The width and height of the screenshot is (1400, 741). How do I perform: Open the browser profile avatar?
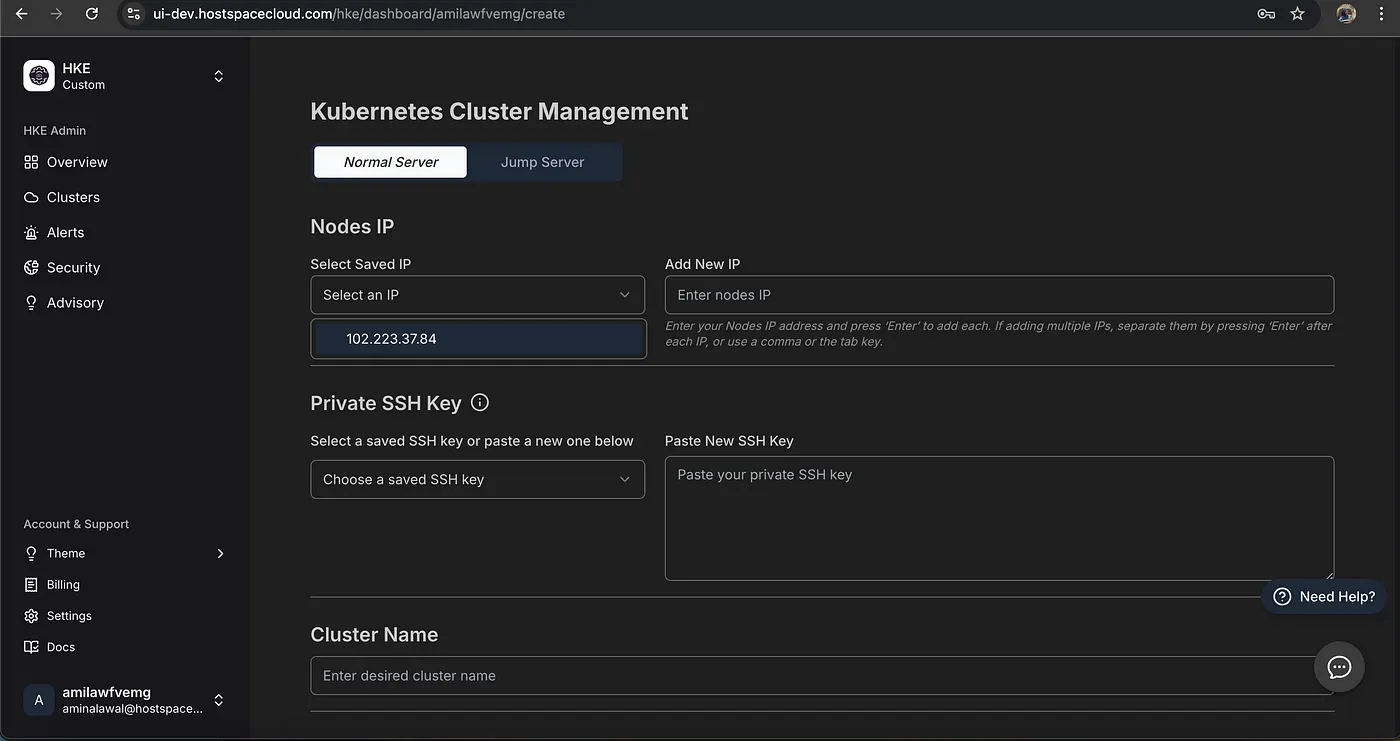(1347, 13)
